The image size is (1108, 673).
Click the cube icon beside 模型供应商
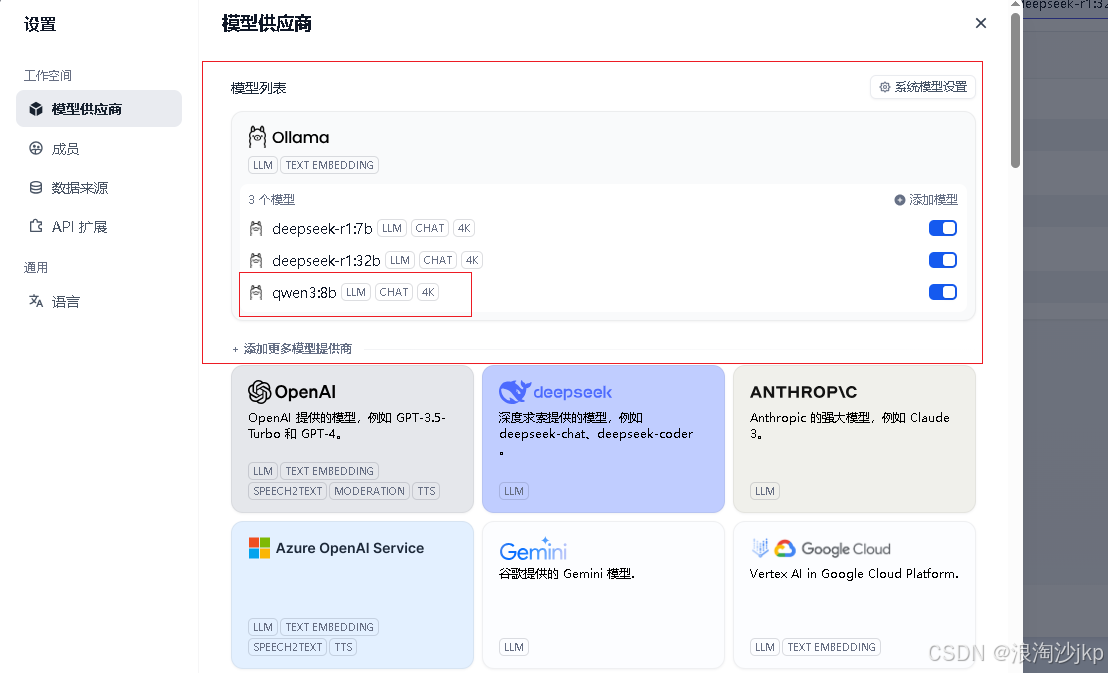pyautogui.click(x=36, y=109)
